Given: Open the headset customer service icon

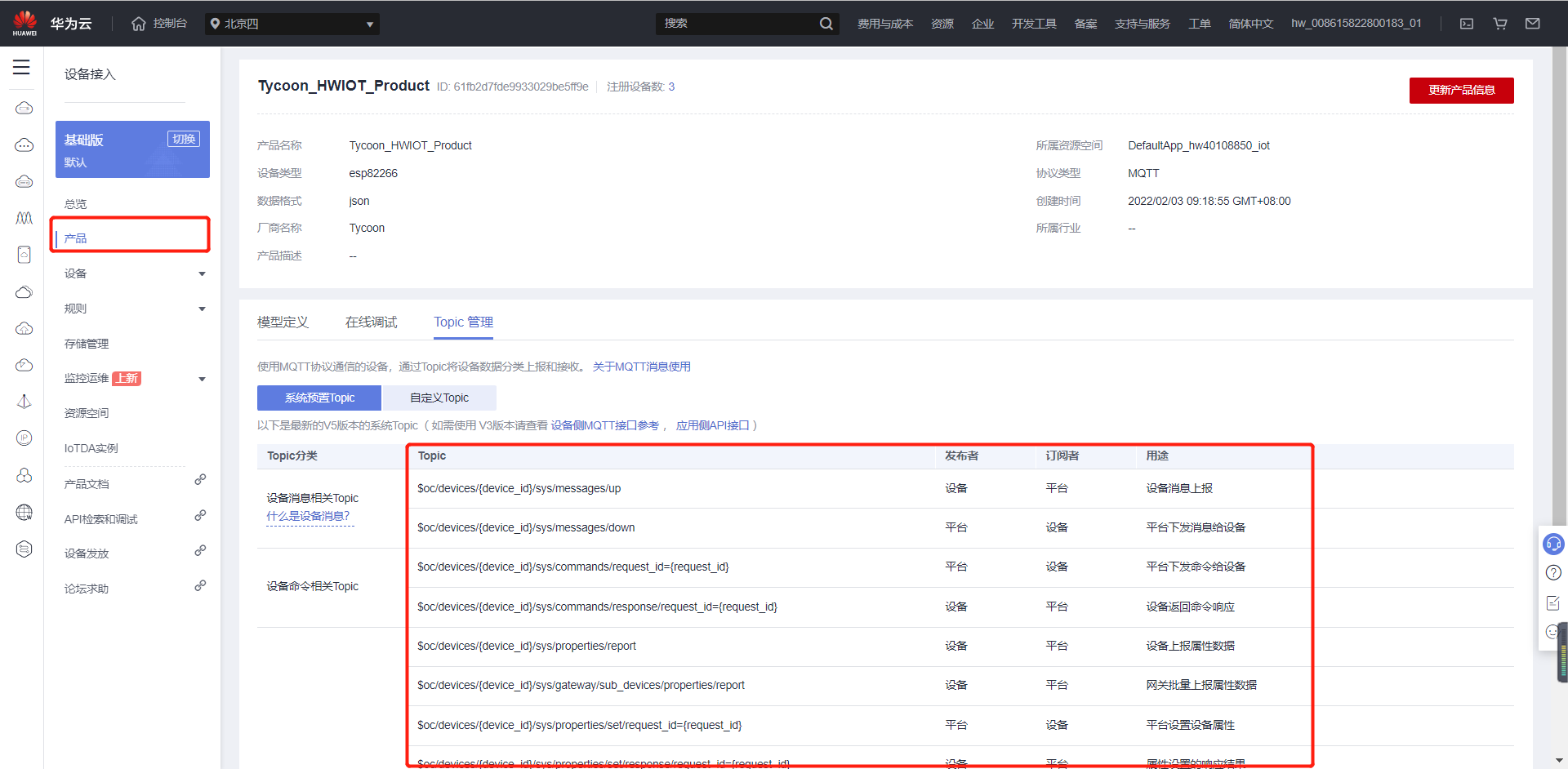Looking at the screenshot, I should [1553, 544].
